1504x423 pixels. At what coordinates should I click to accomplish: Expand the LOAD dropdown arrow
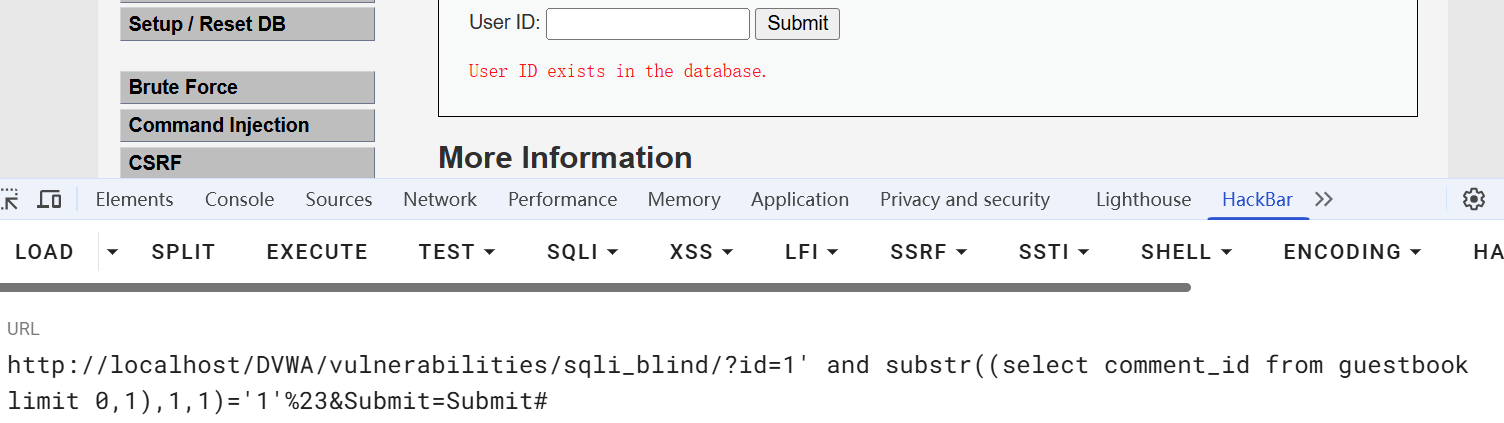(x=113, y=252)
